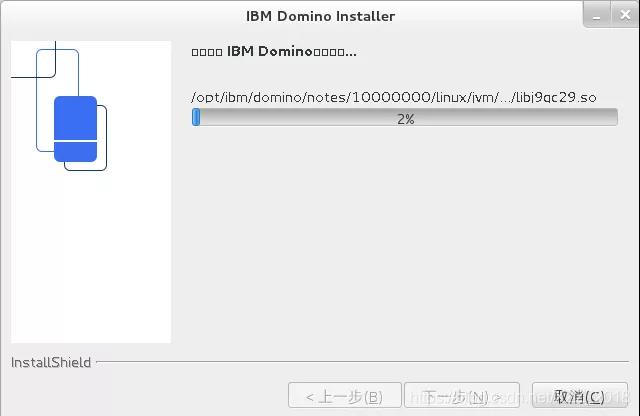Select the libj9gc29.so file path text
Image resolution: width=640 pixels, height=416 pixels.
394,98
